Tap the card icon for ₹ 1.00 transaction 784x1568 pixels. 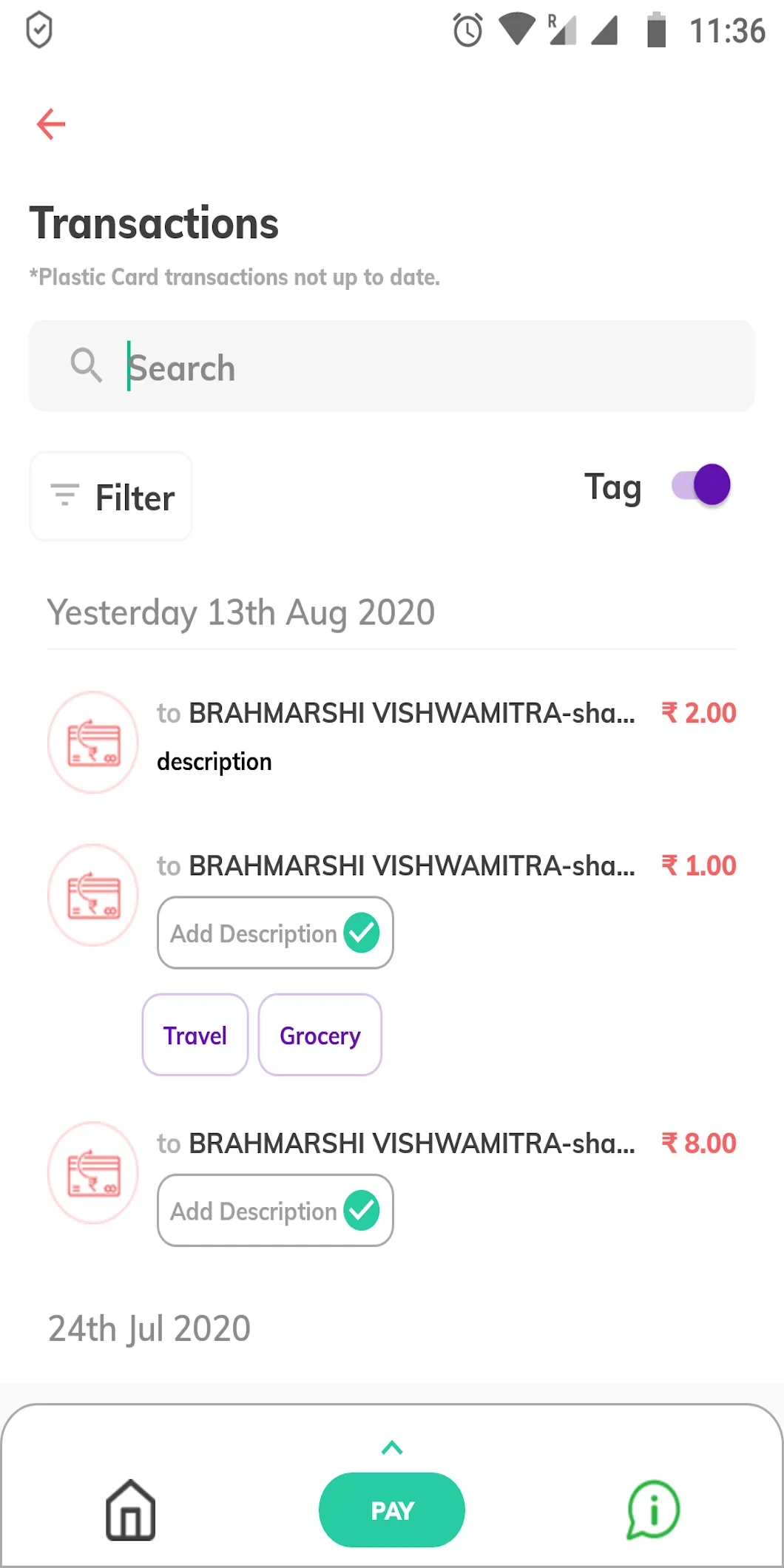93,895
